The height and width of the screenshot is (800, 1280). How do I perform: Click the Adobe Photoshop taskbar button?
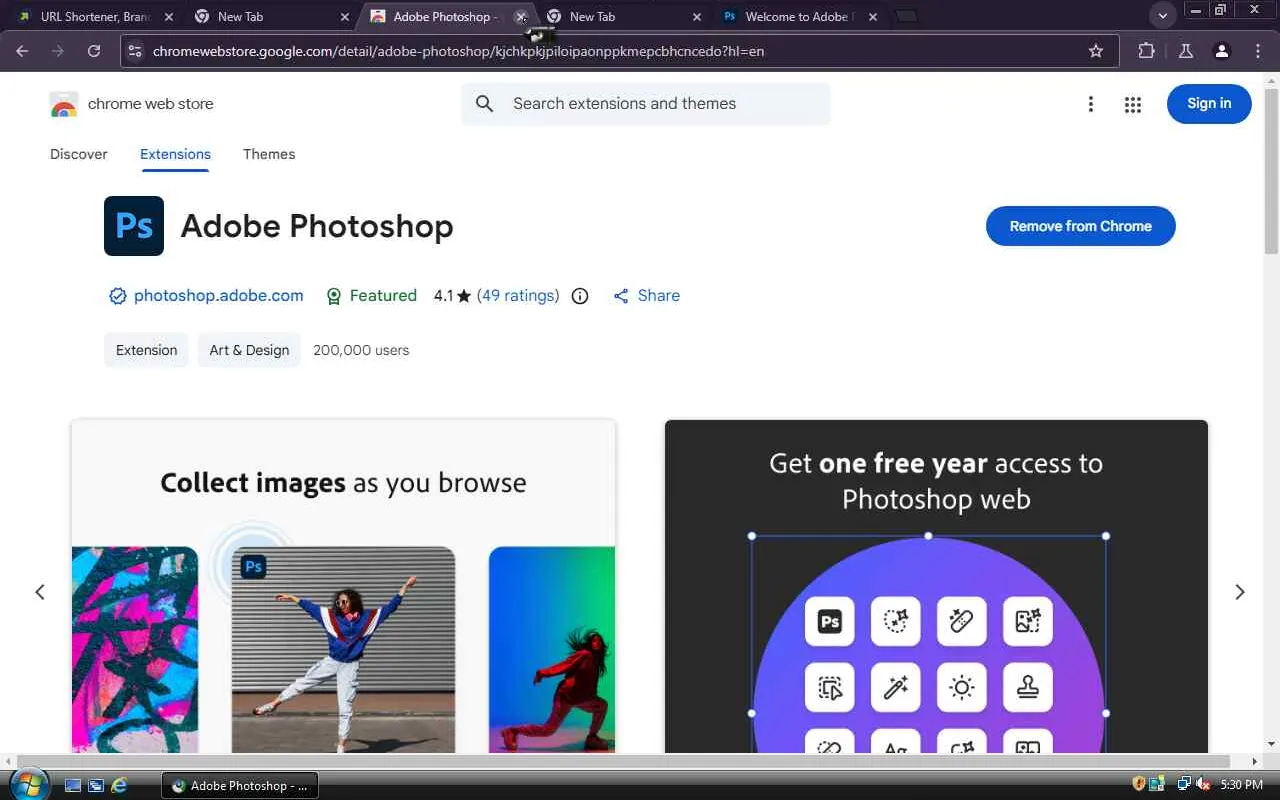[x=240, y=786]
